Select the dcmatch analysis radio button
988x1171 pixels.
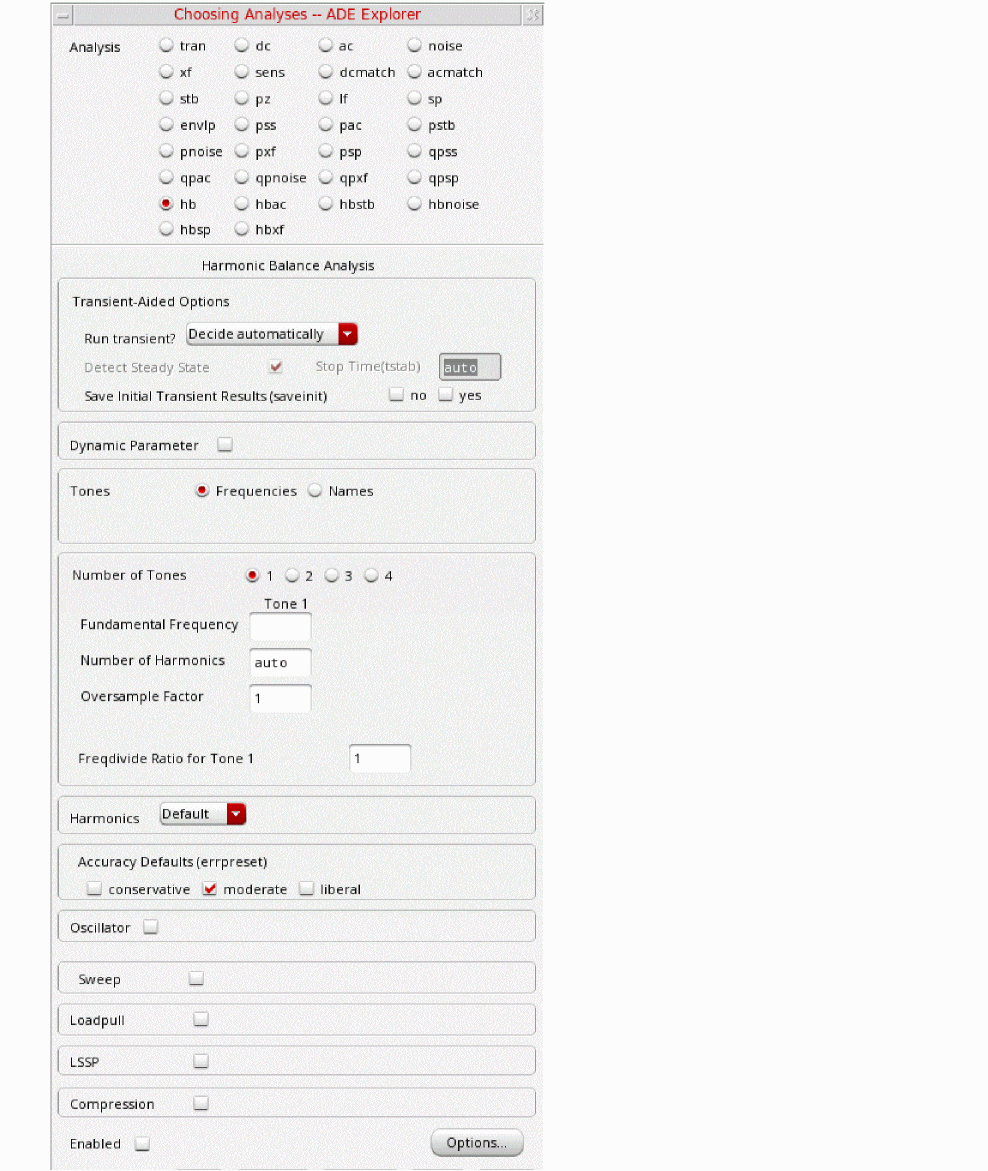[326, 72]
